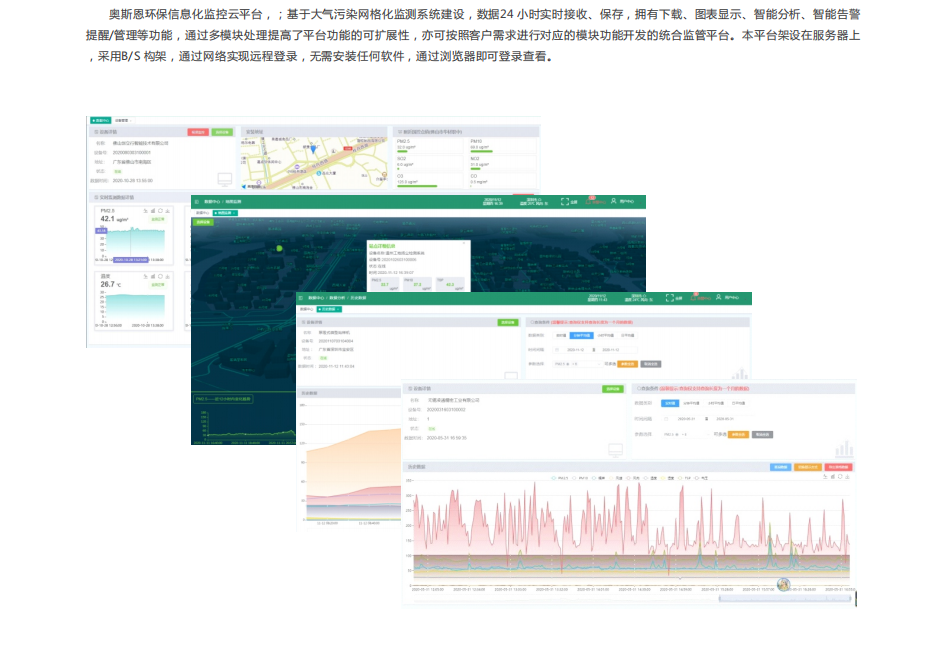Close the station detail popup on map
Image resolution: width=945 pixels, height=646 pixels.
pos(465,243)
